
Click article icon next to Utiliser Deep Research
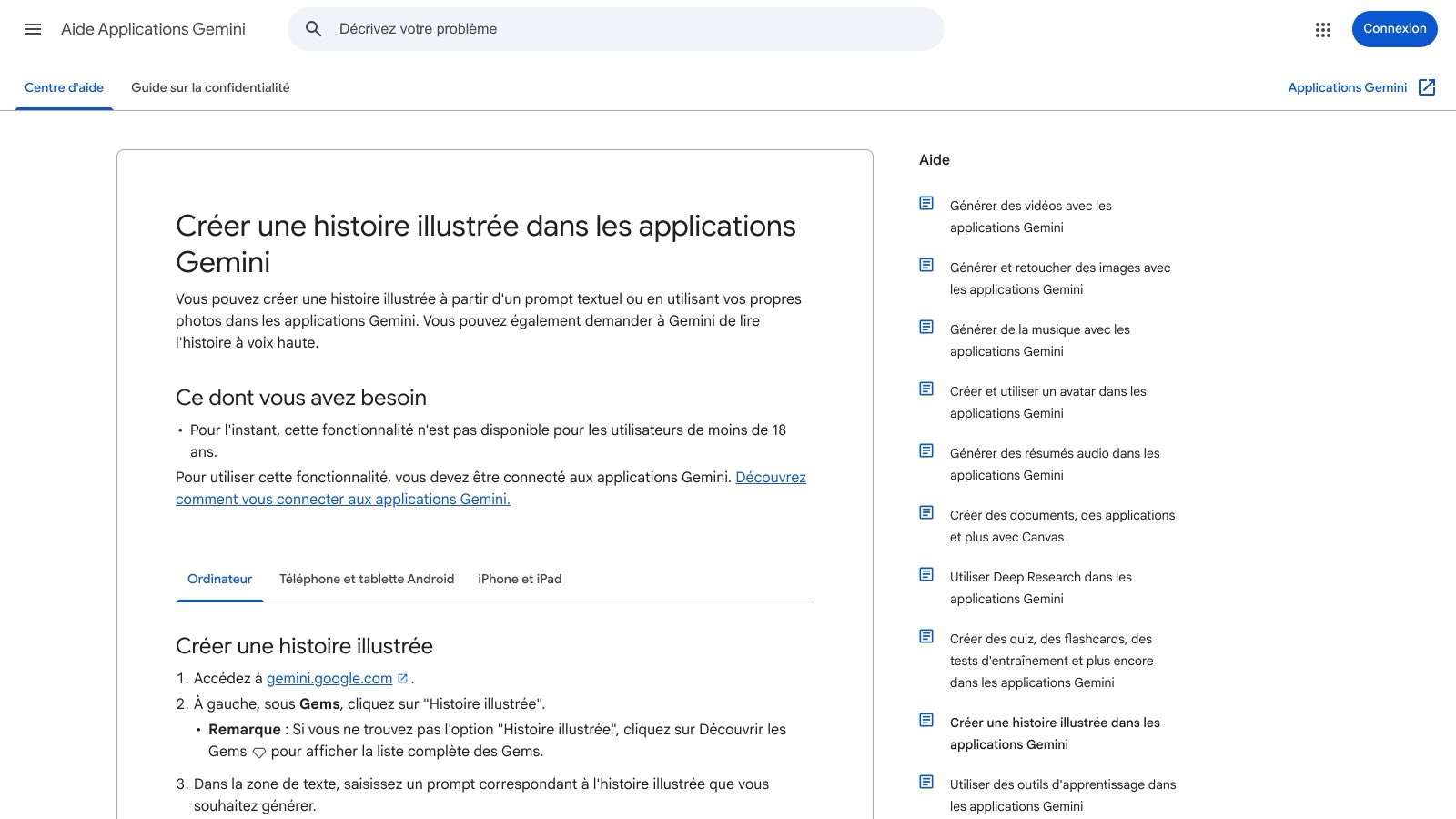(926, 574)
